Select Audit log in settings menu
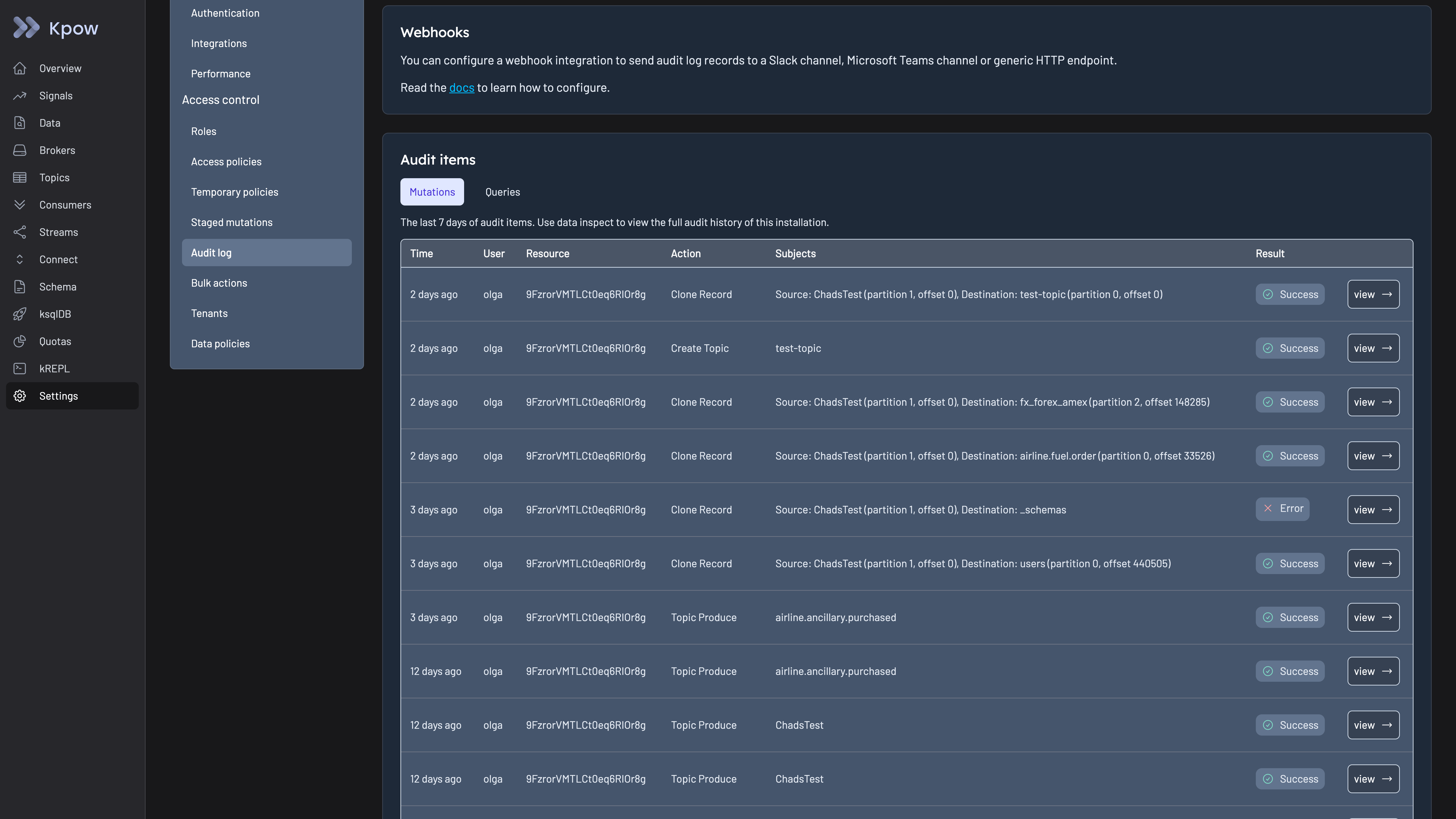The height and width of the screenshot is (819, 1456). pos(267,253)
